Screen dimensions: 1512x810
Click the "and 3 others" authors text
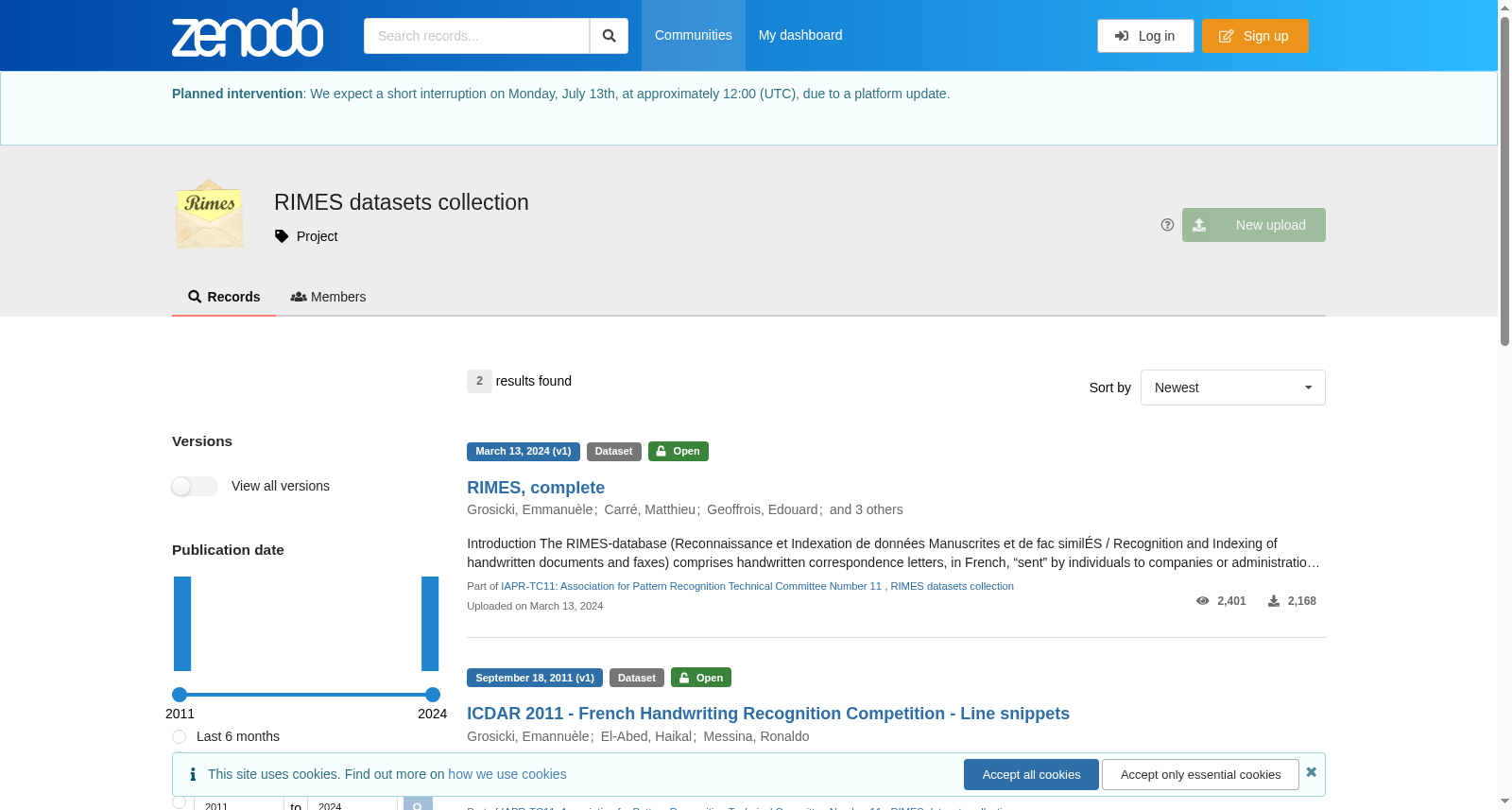click(x=867, y=509)
